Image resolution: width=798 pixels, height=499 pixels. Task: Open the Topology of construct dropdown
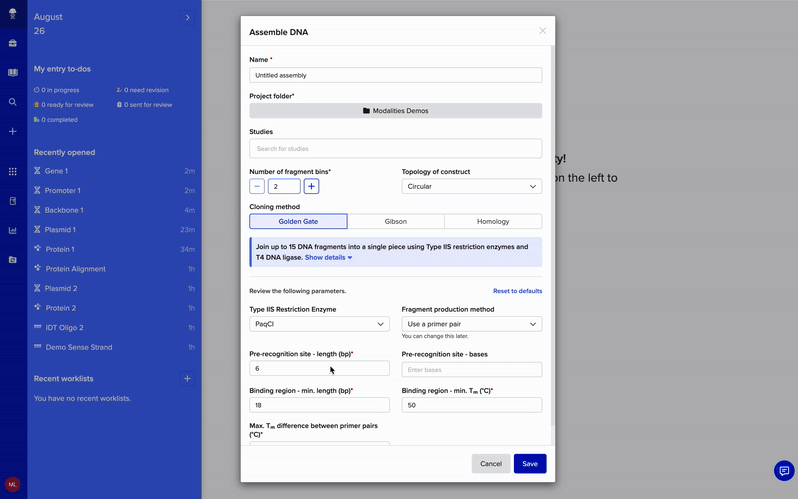click(x=472, y=186)
